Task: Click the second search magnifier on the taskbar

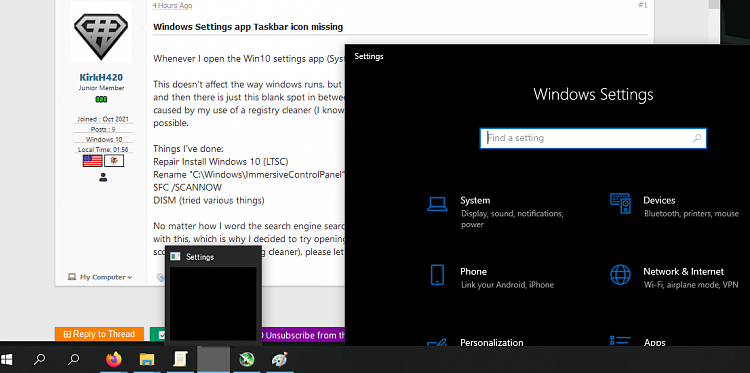Action: point(74,359)
